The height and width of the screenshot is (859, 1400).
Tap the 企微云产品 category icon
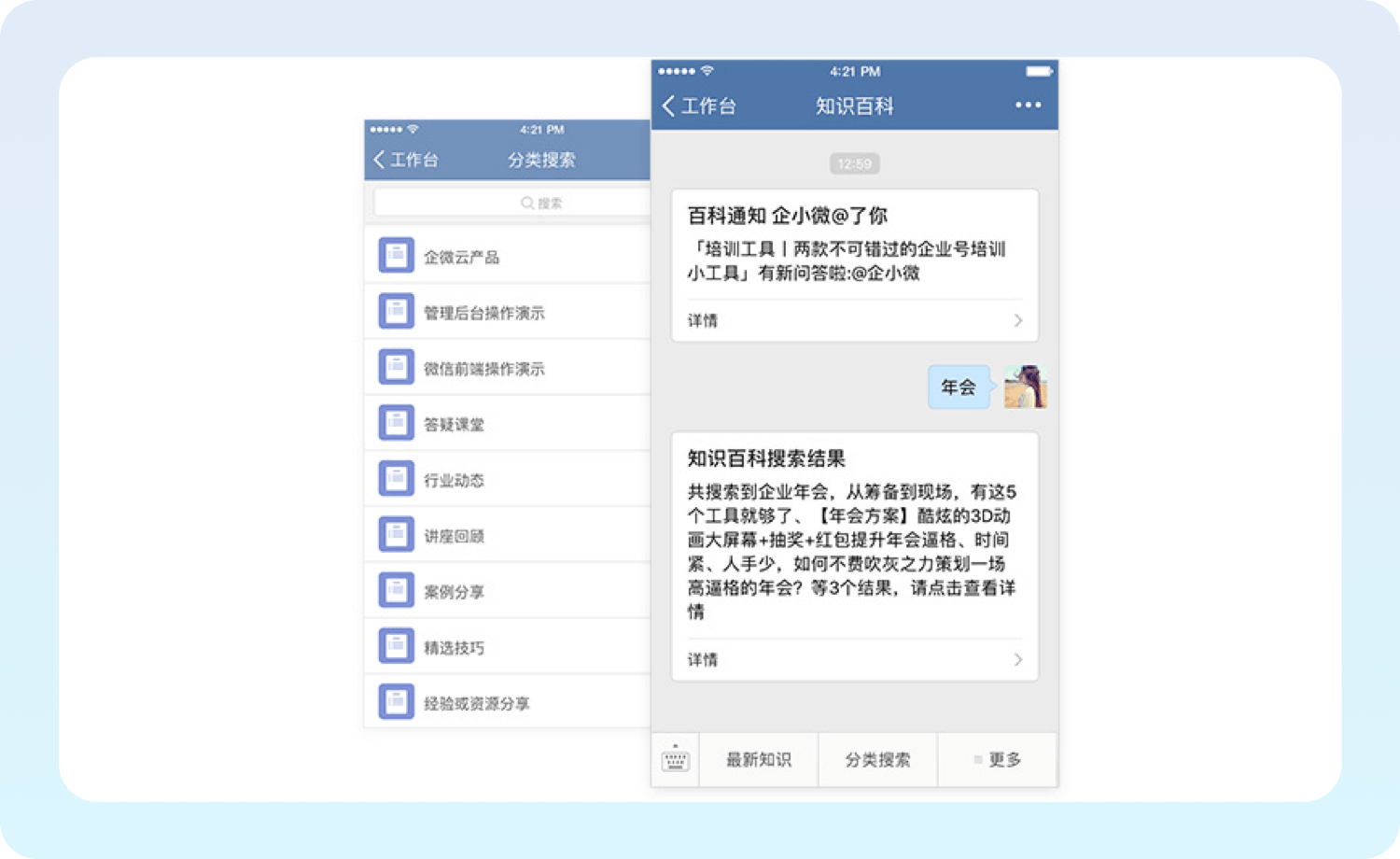point(396,255)
